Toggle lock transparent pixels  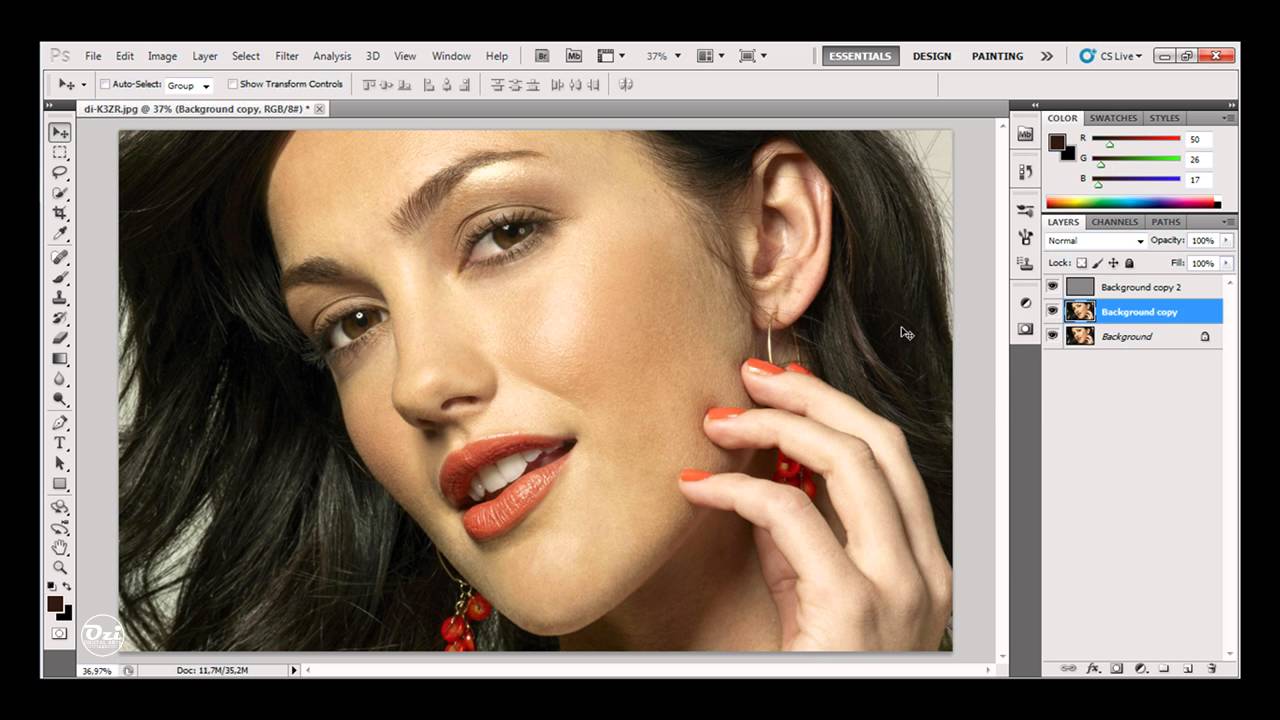point(1081,263)
